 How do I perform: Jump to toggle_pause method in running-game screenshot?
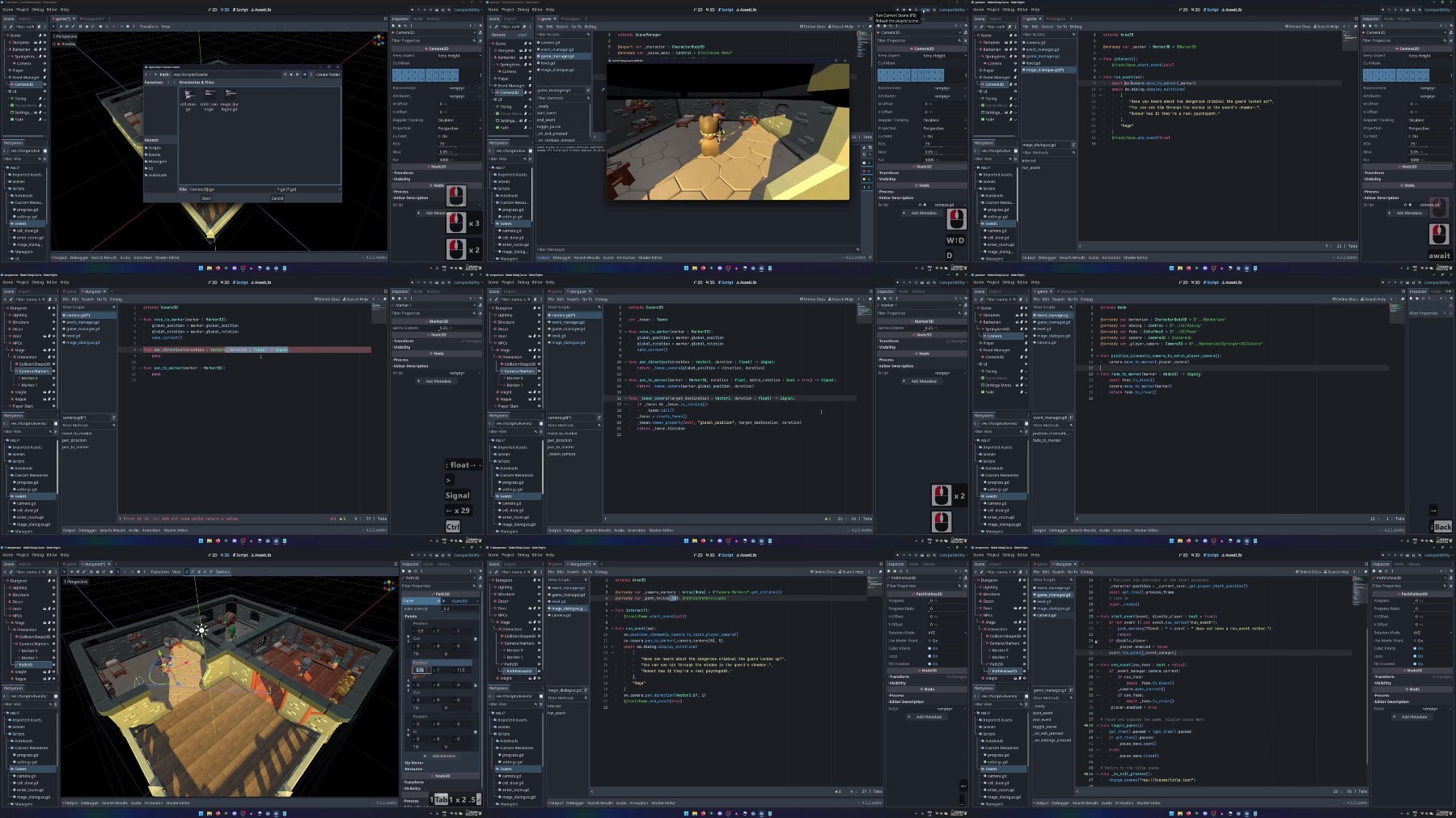(548, 126)
